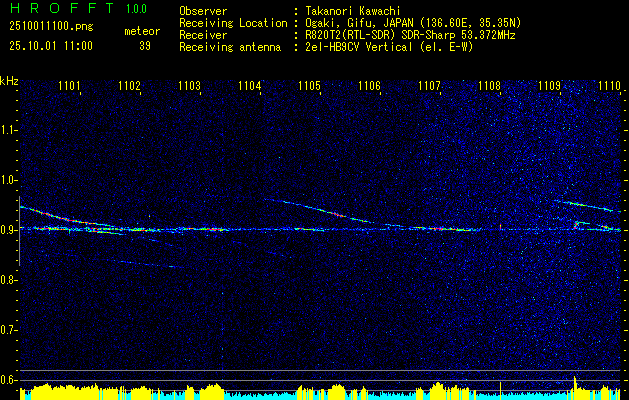Click the 1106 time marker
Image resolution: width=629 pixels, height=400 pixels.
click(x=369, y=85)
